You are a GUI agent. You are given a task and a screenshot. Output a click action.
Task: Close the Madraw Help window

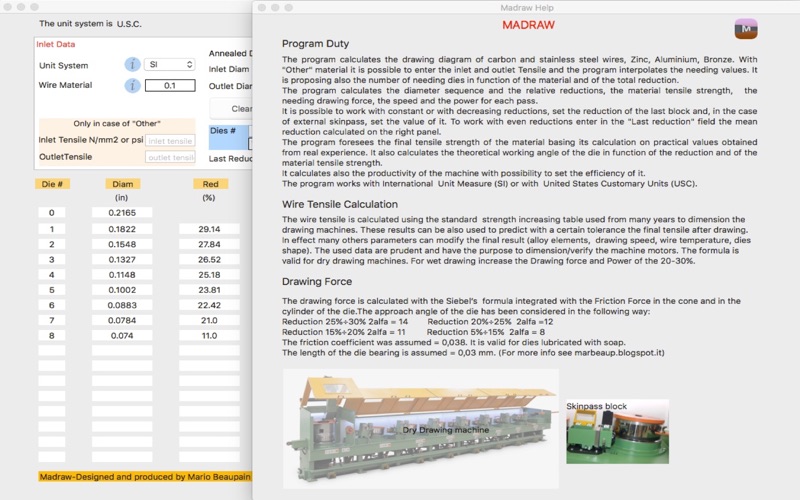[262, 8]
